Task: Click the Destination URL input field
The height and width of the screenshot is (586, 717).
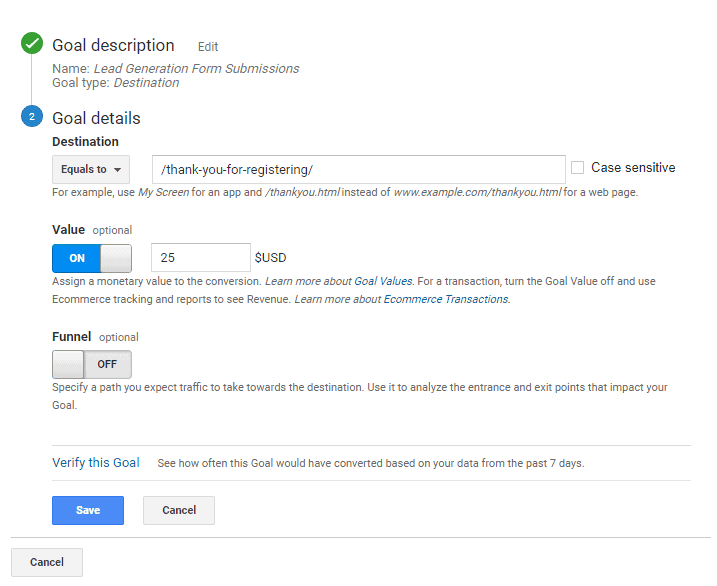Action: (x=358, y=170)
